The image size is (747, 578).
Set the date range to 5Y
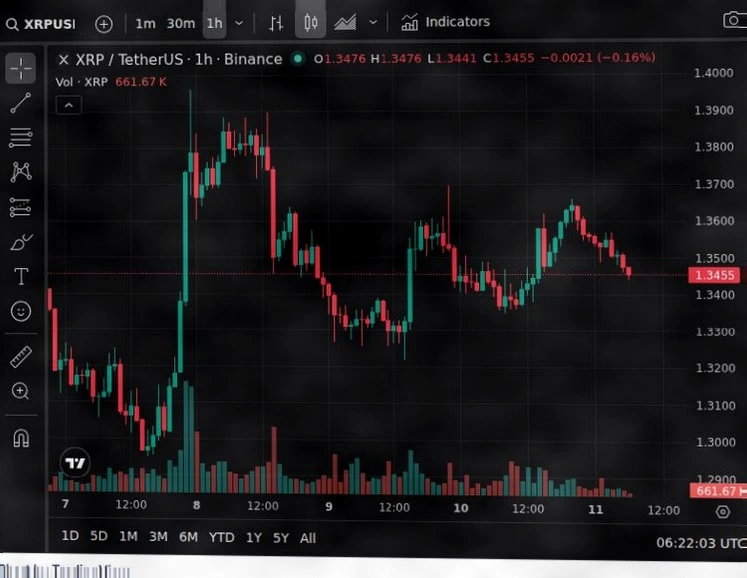281,538
